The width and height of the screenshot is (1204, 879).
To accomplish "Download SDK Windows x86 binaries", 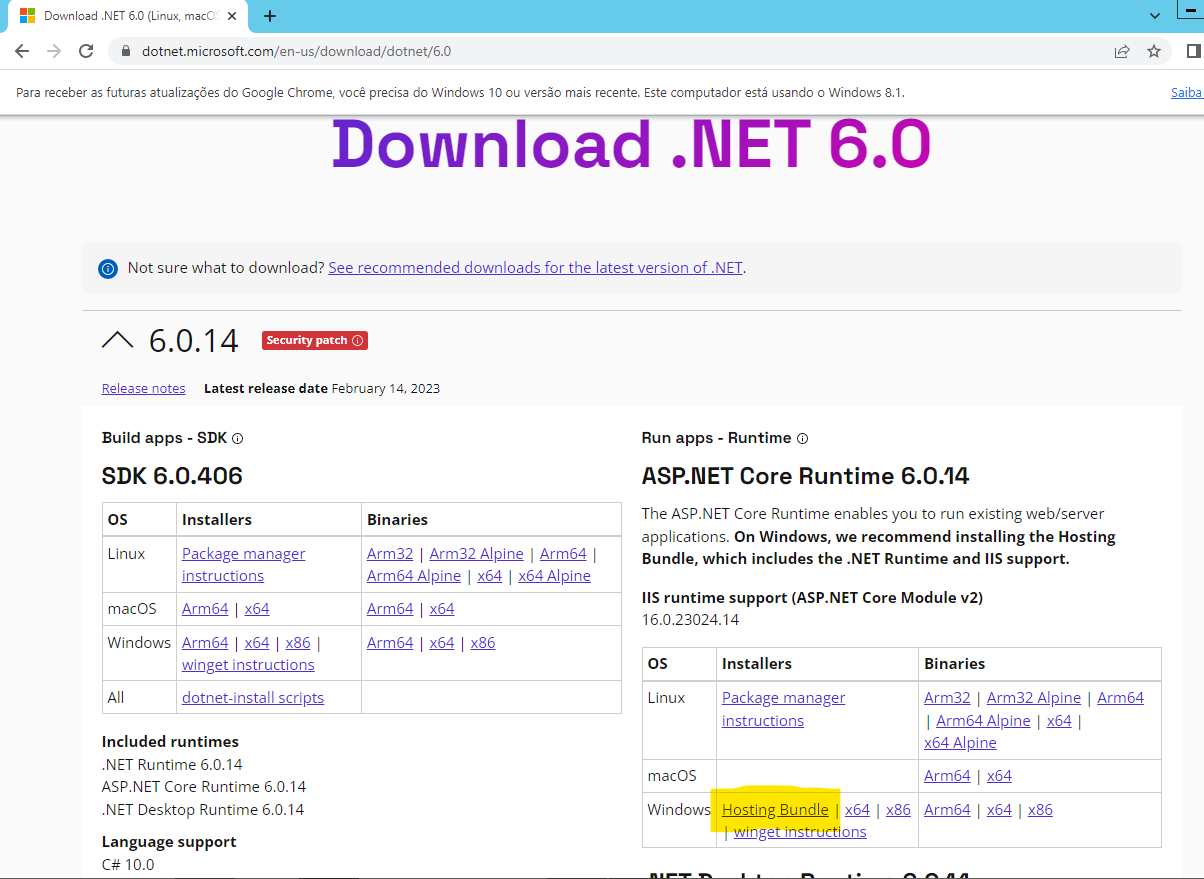I will point(483,643).
